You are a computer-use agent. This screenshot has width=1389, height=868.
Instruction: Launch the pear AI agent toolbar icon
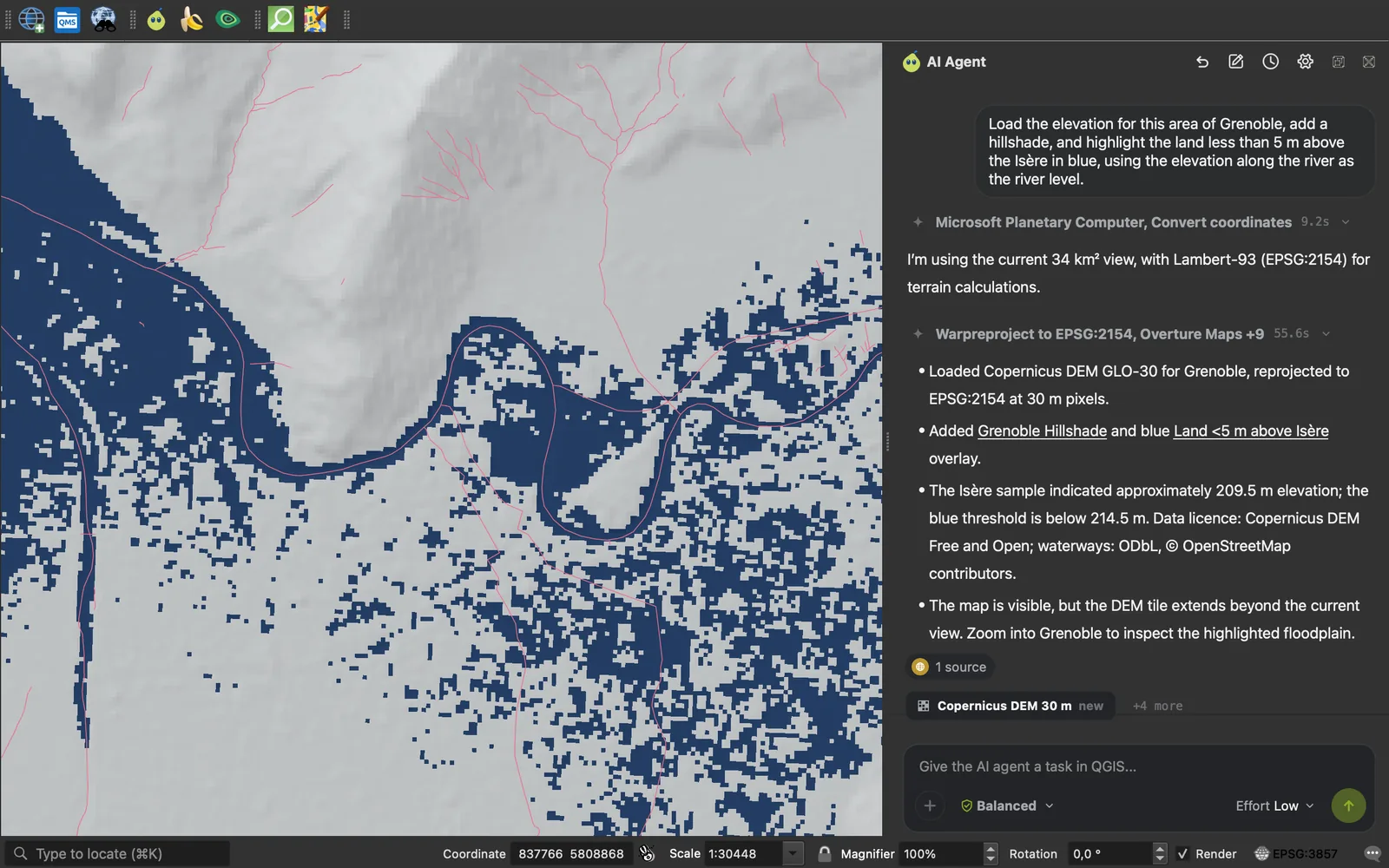[x=156, y=19]
